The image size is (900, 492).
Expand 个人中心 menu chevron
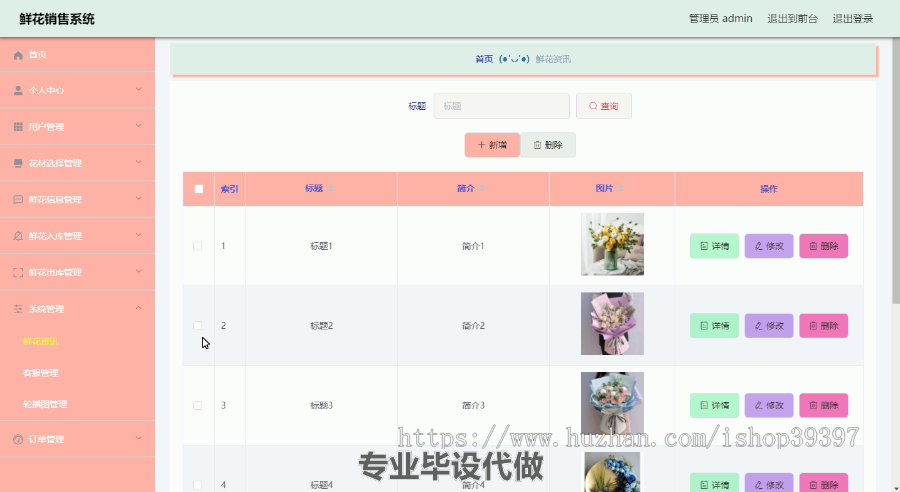pos(138,90)
